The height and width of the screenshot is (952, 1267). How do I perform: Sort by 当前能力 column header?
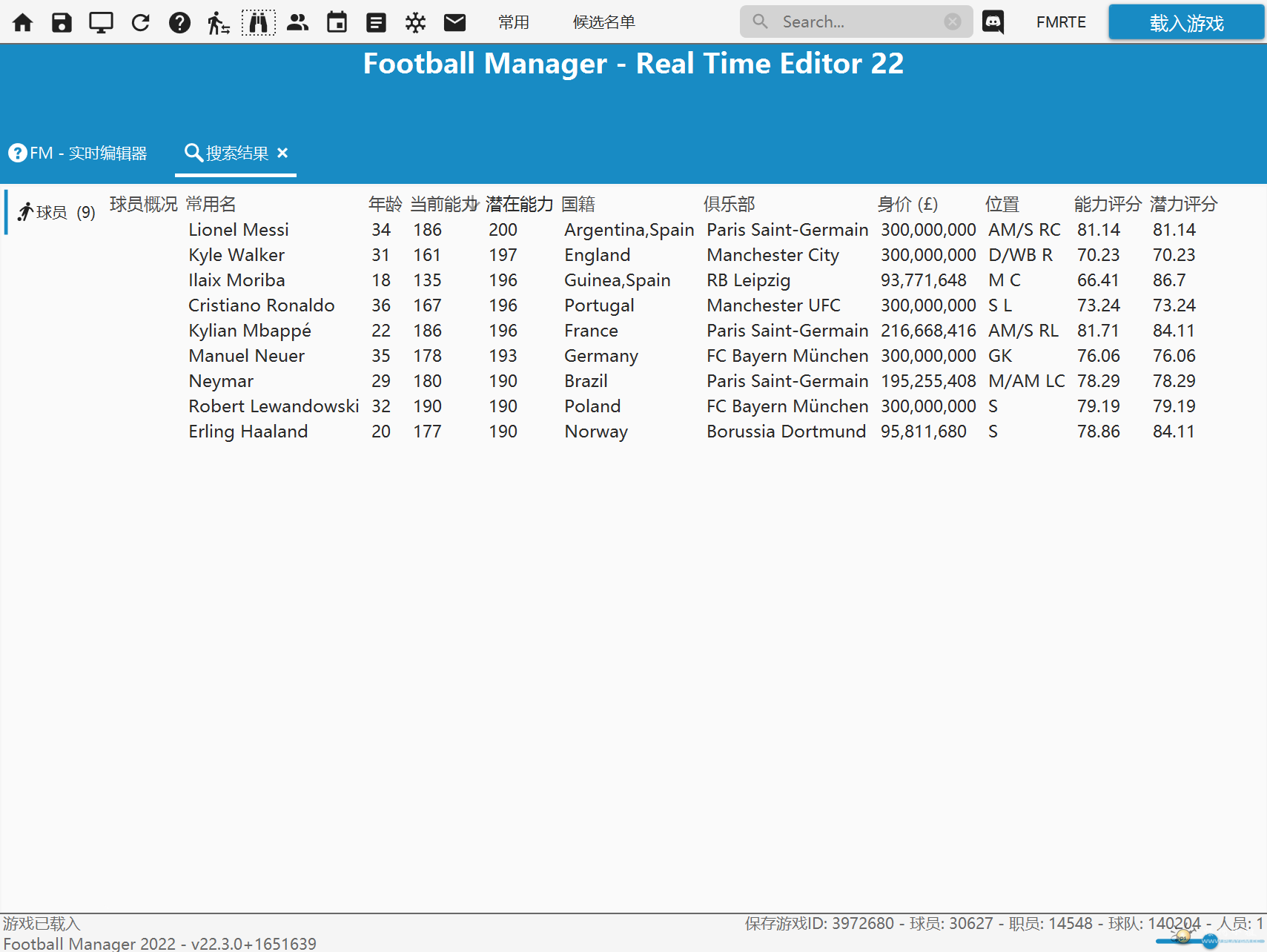[445, 204]
